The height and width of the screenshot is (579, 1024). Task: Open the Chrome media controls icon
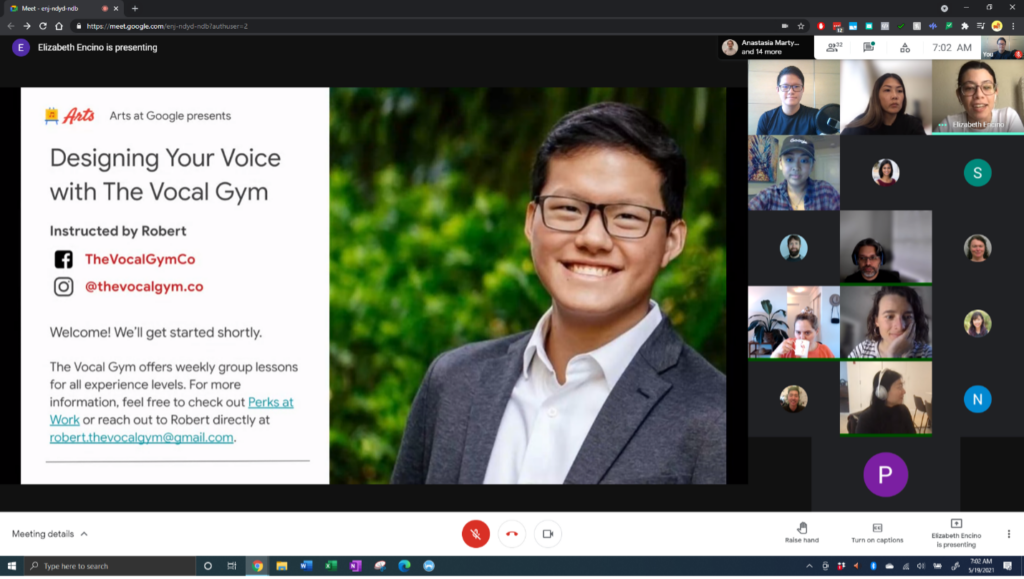980,26
